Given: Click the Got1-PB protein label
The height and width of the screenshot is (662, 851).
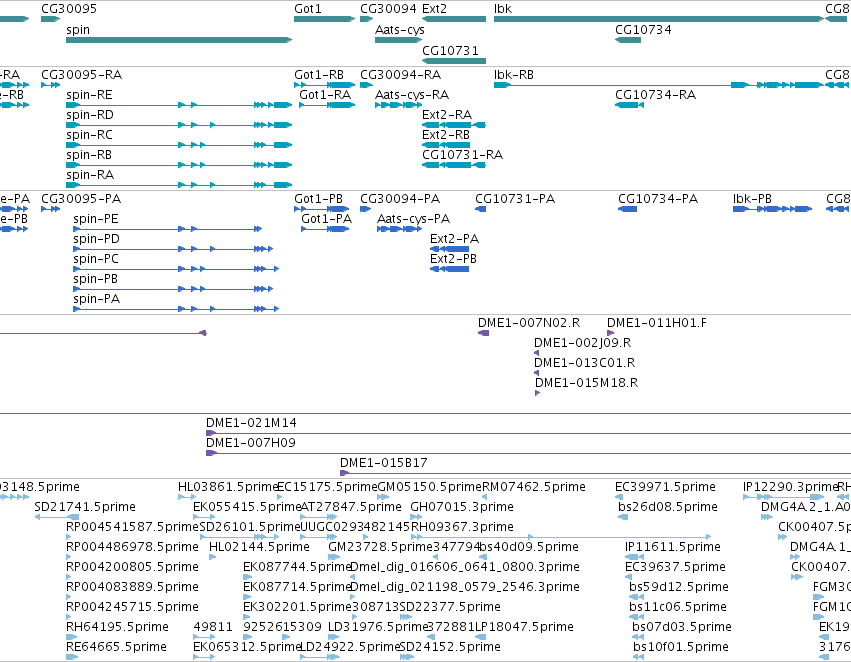Looking at the screenshot, I should 319,199.
